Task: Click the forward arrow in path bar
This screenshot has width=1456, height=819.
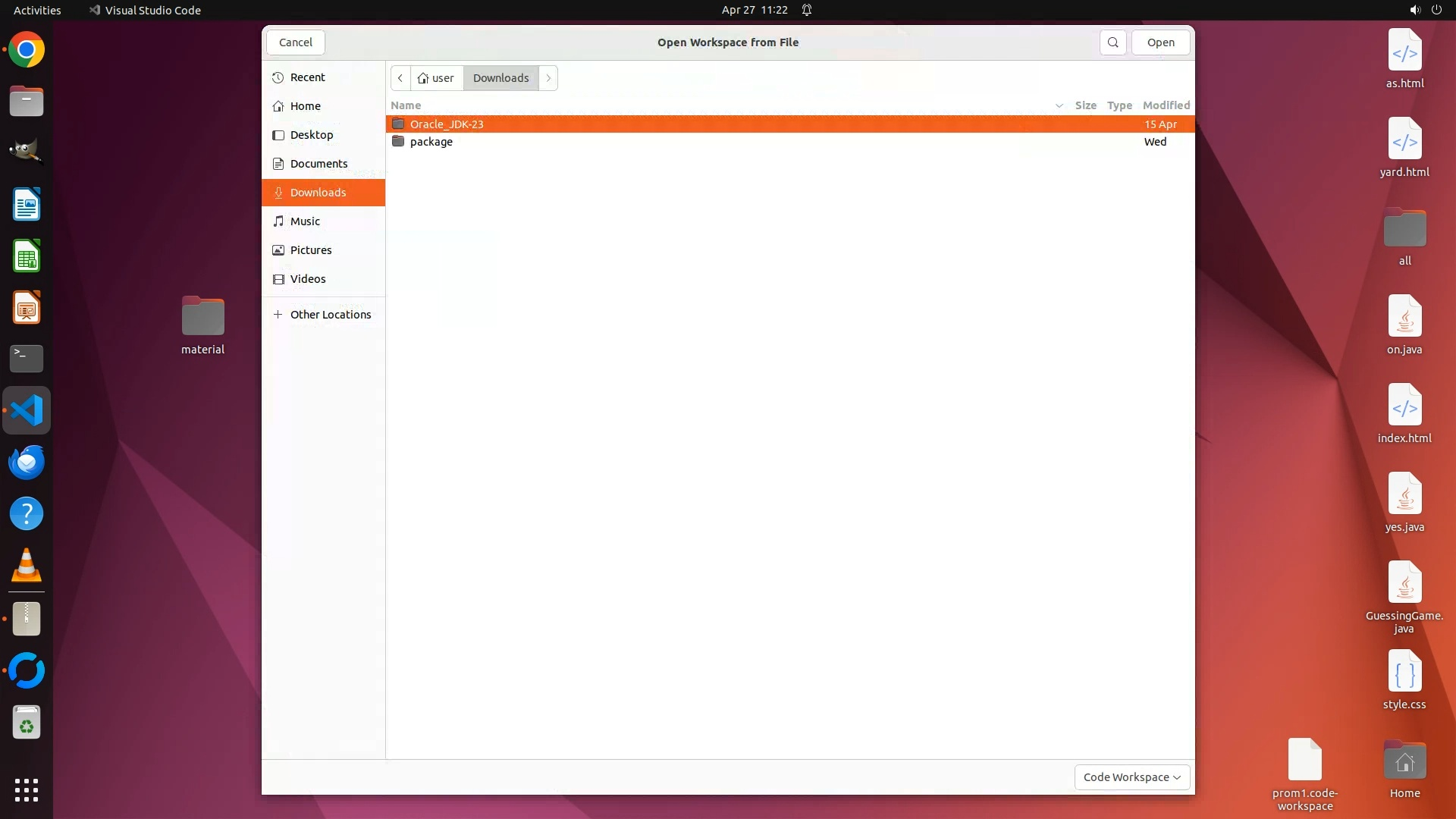Action: coord(548,78)
